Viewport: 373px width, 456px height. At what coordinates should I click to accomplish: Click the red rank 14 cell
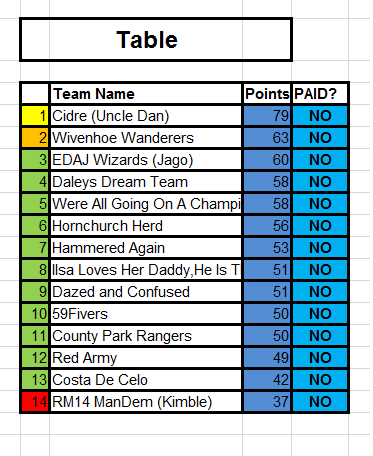35,402
